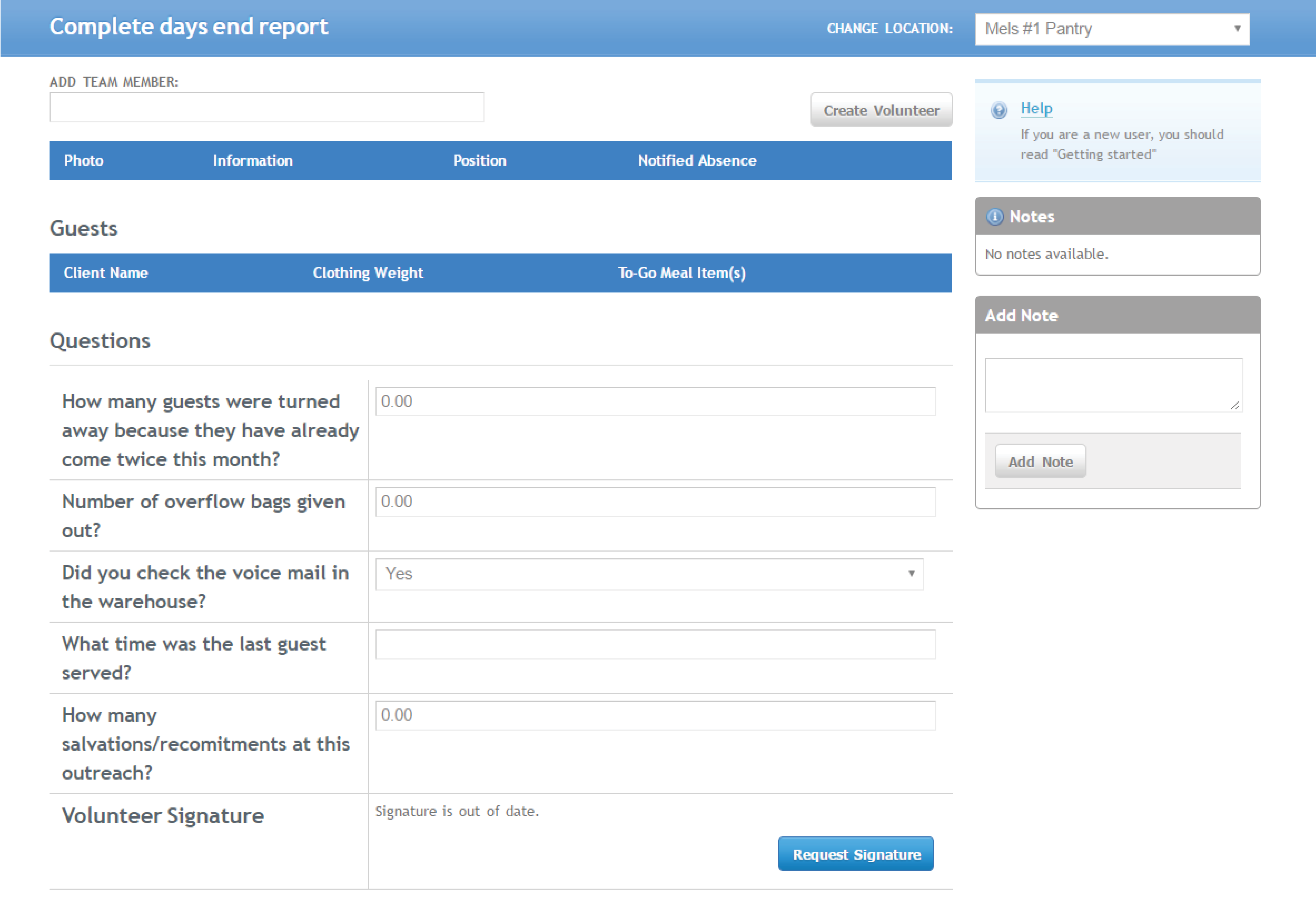
Task: Click the Clothing Weight column header
Action: (367, 273)
